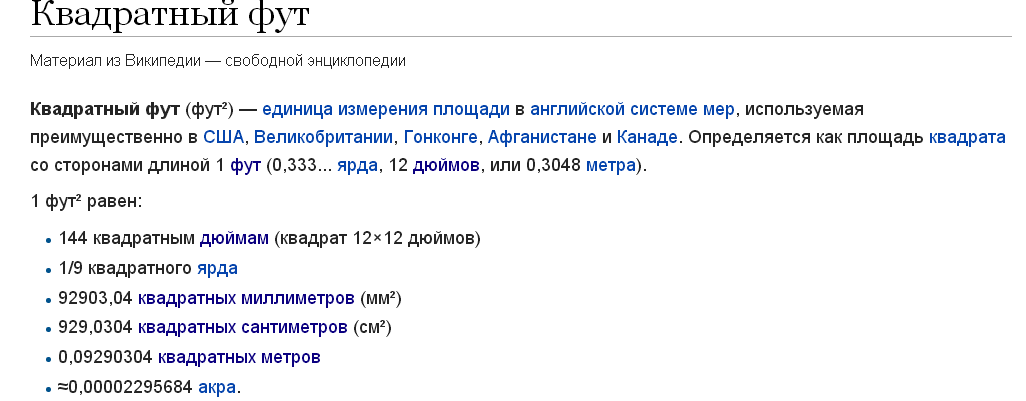Follow the 'квадрата' link in the intro

tap(967, 137)
